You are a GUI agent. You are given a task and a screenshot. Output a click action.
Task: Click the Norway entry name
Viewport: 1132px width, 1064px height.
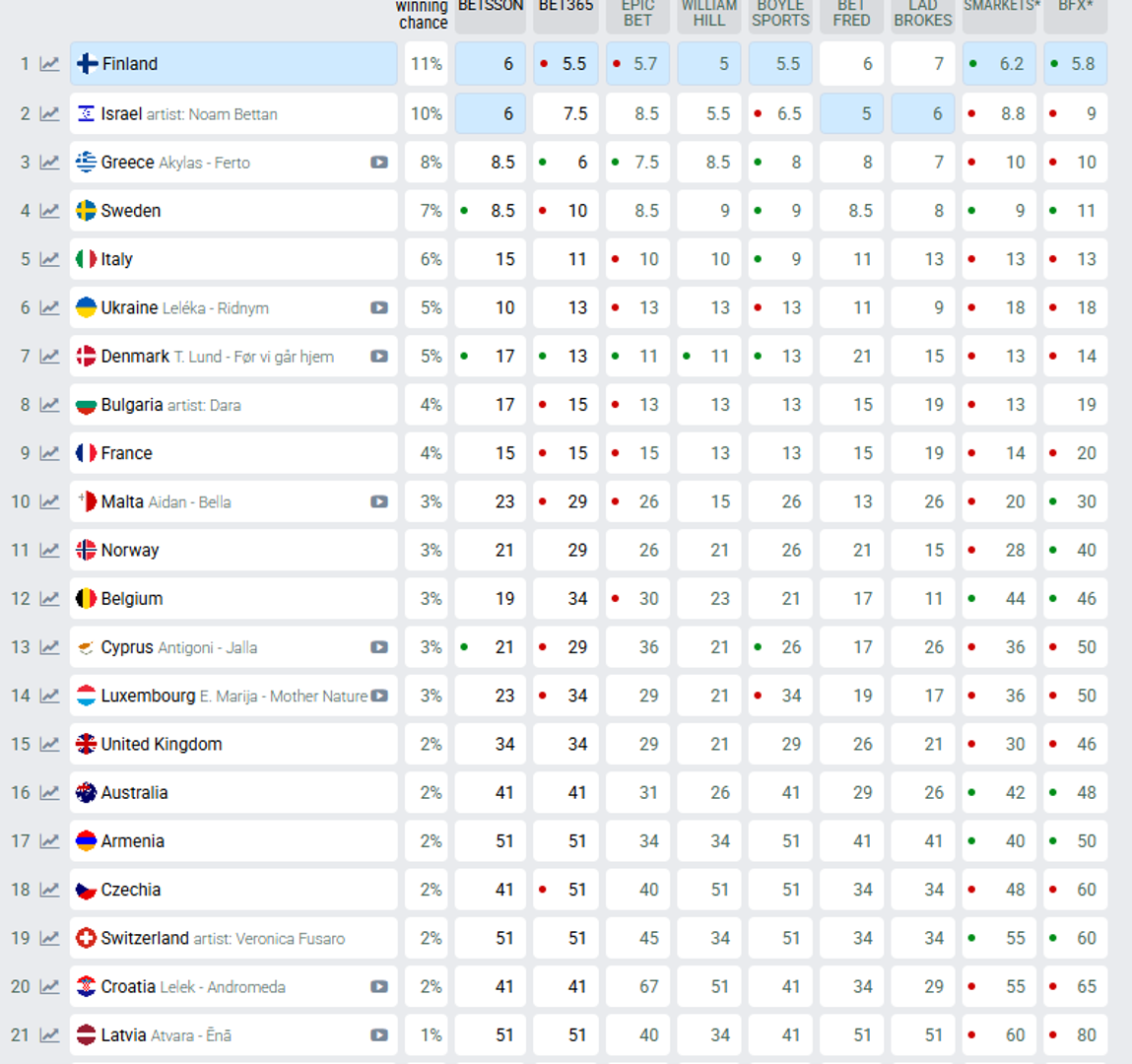click(x=129, y=550)
